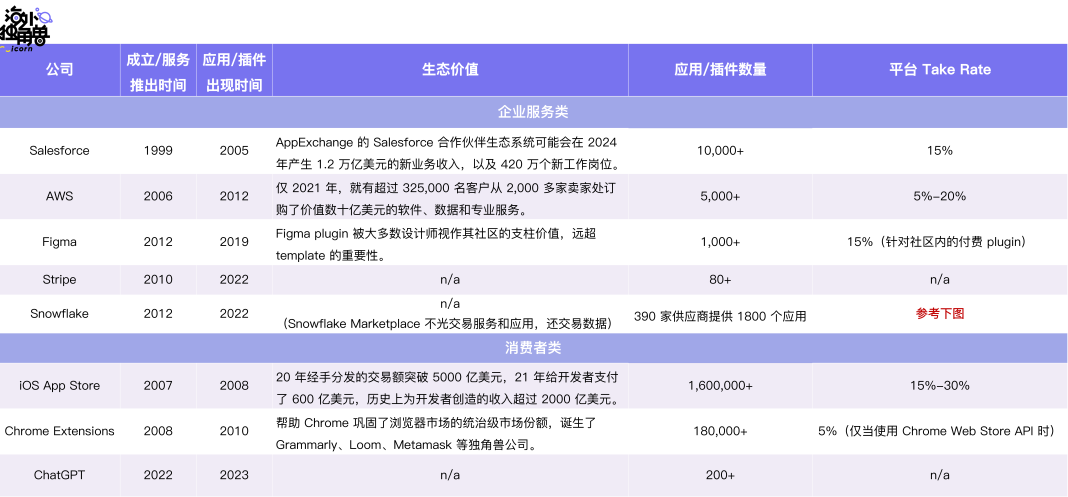Click the year 2023 in ChatGPT row
This screenshot has width=1068, height=497.
pyautogui.click(x=234, y=475)
